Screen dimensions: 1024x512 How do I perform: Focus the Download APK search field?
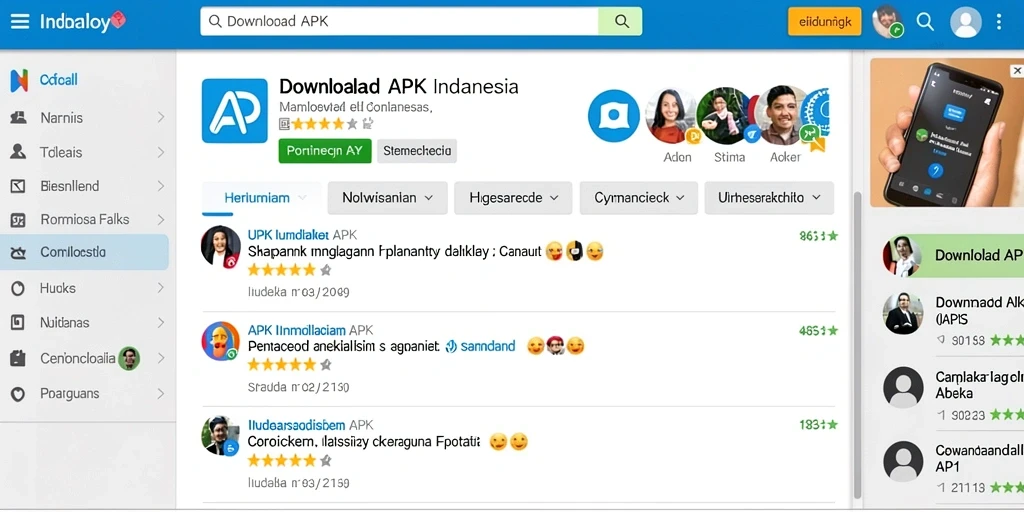coord(400,22)
